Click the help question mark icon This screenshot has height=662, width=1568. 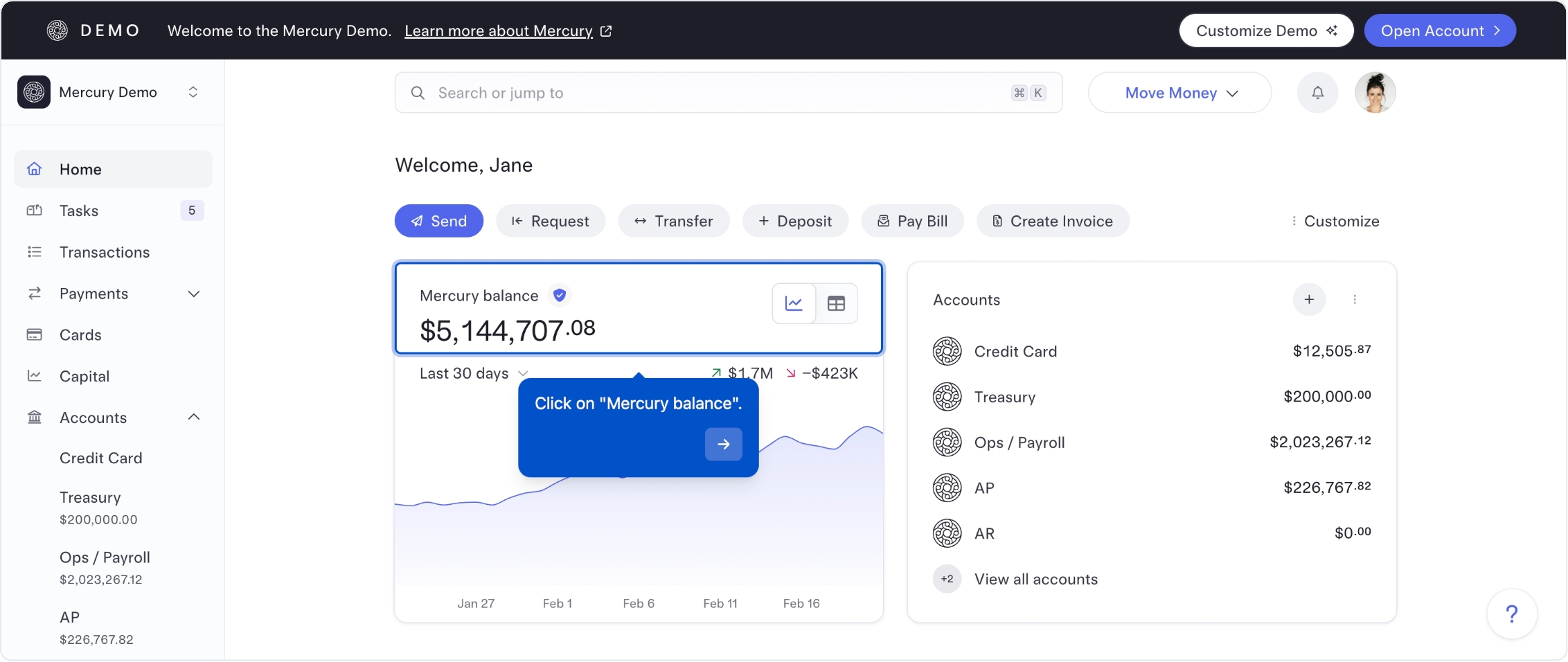1512,614
